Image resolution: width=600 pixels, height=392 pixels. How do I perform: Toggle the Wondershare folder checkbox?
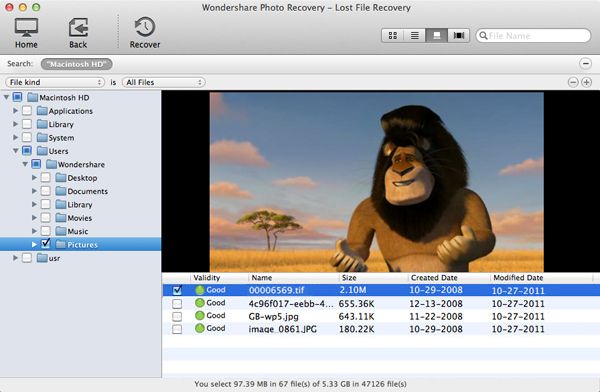[x=36, y=164]
